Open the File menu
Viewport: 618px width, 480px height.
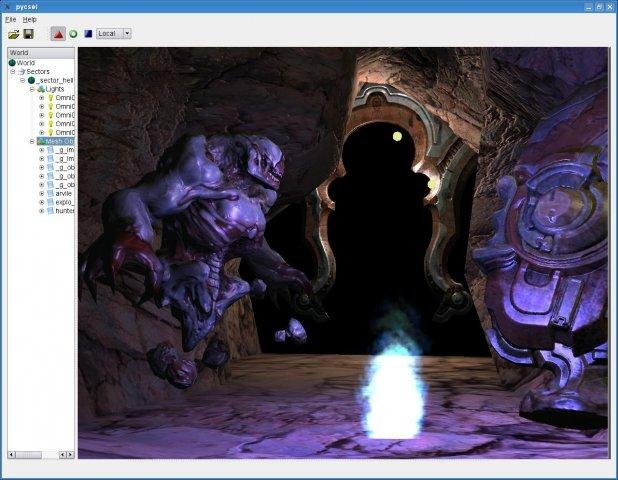(x=11, y=19)
